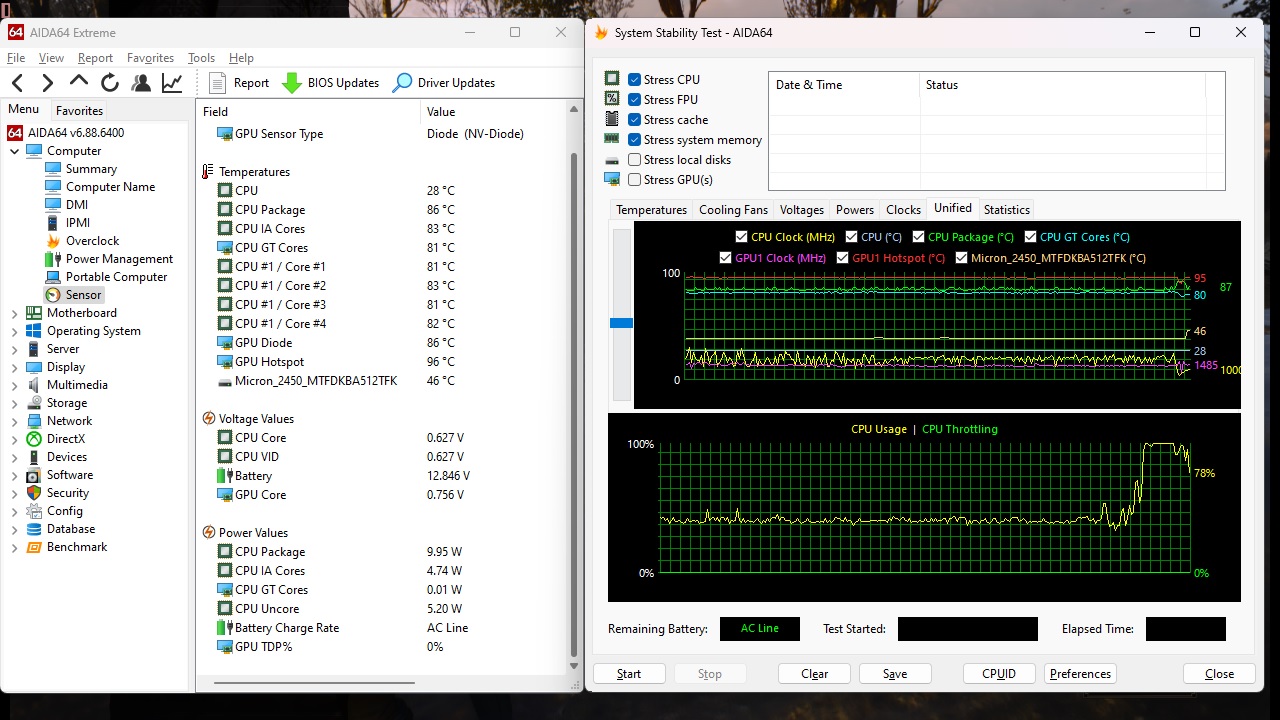The image size is (1280, 720).
Task: Open Driver Updates search
Action: point(444,83)
